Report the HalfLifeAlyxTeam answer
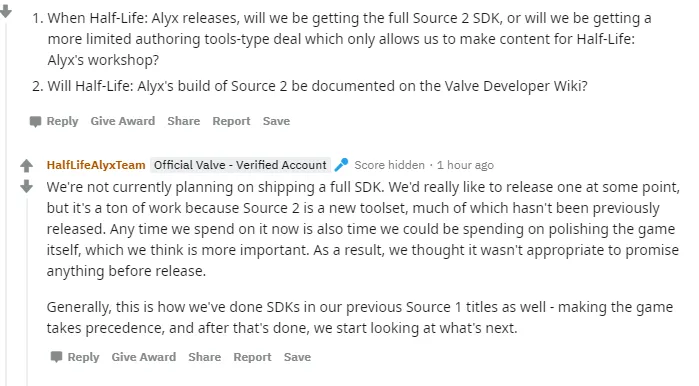 point(252,357)
